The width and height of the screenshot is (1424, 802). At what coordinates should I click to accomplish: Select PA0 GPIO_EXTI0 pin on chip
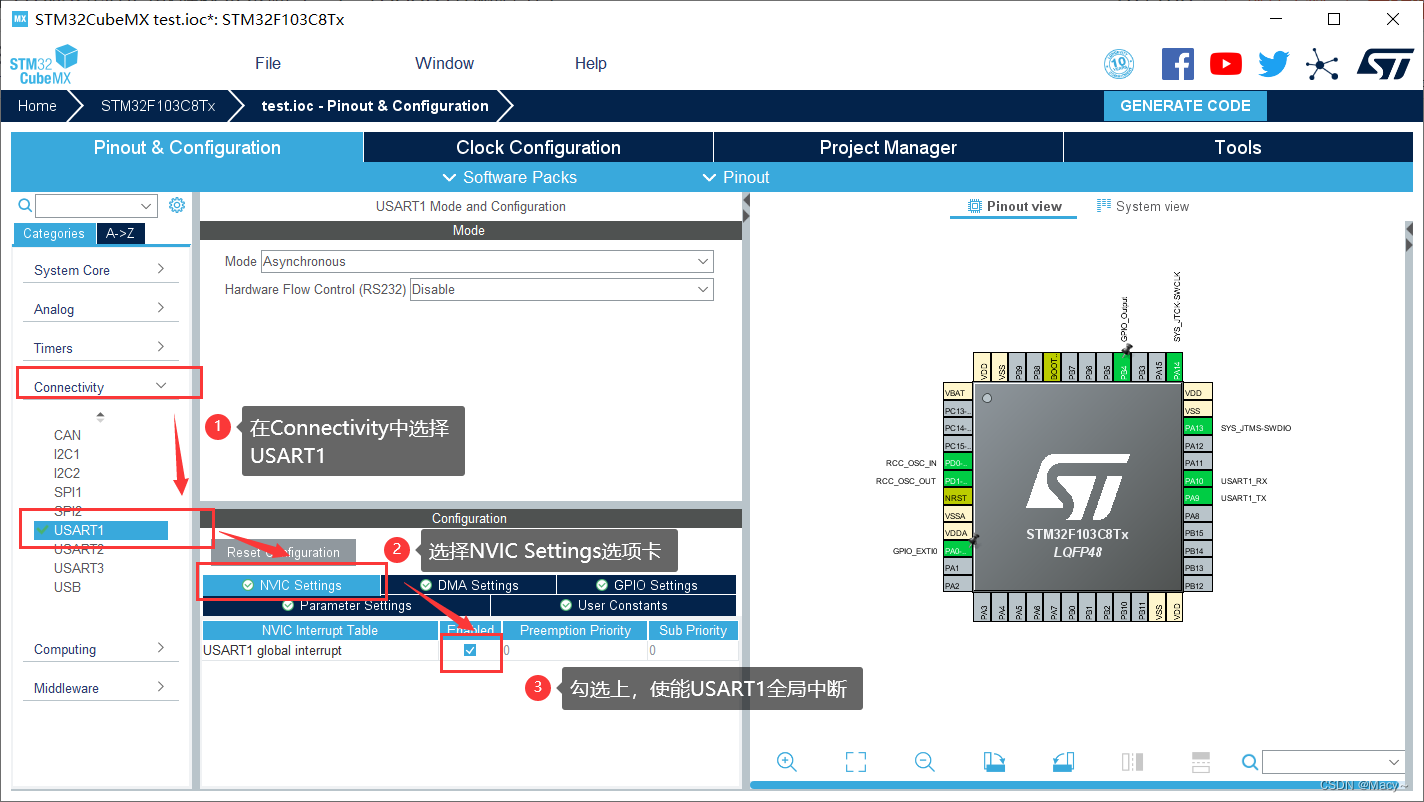click(x=957, y=550)
